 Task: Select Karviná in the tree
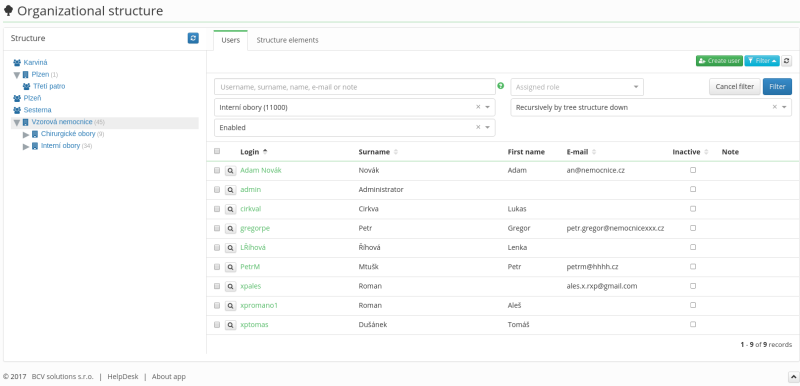(x=35, y=63)
